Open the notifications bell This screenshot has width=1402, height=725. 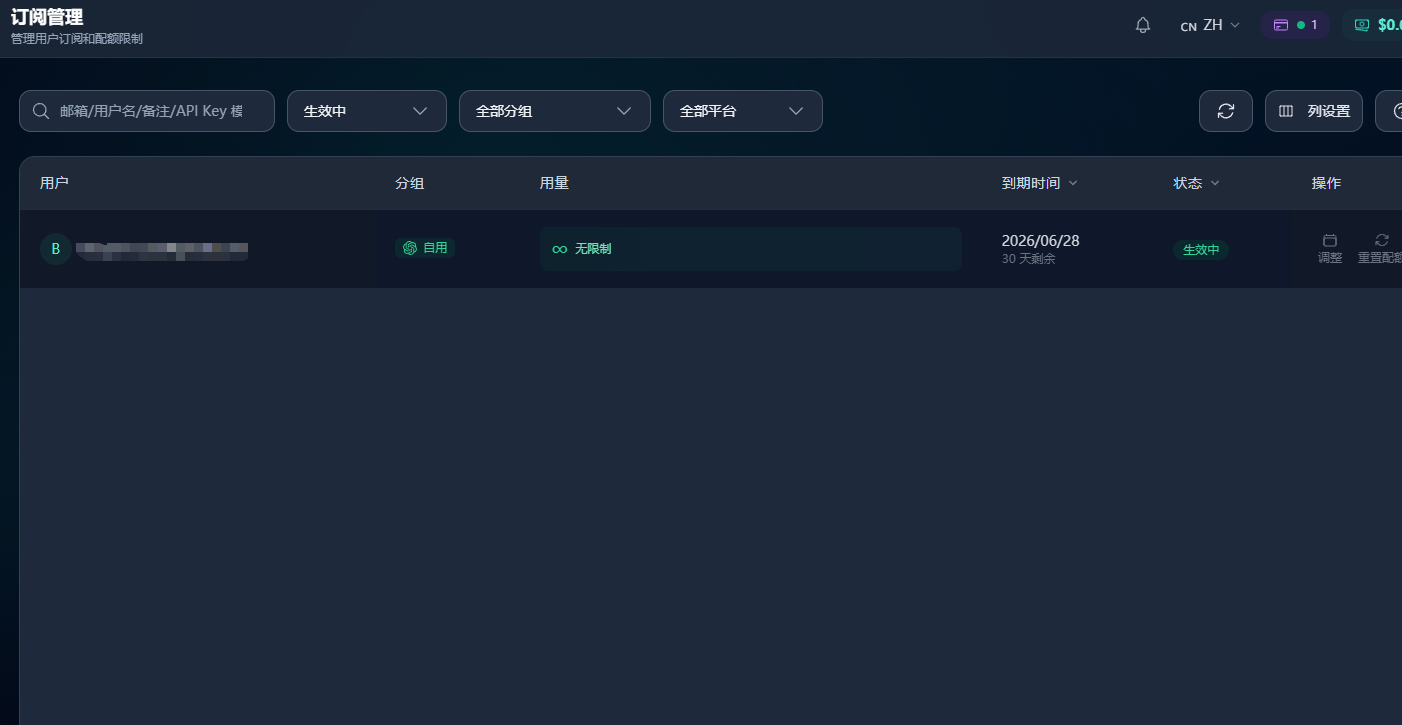pos(1143,25)
